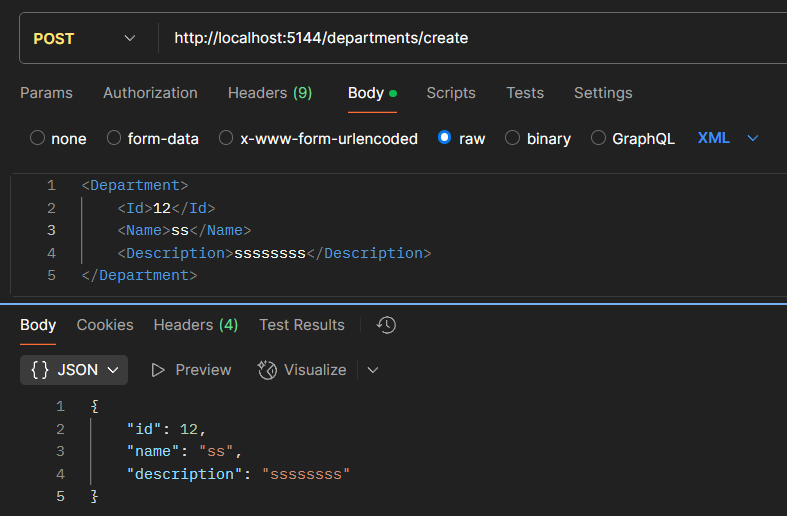This screenshot has height=516, width=787.
Task: Expand the XML format dropdown
Action: (728, 138)
